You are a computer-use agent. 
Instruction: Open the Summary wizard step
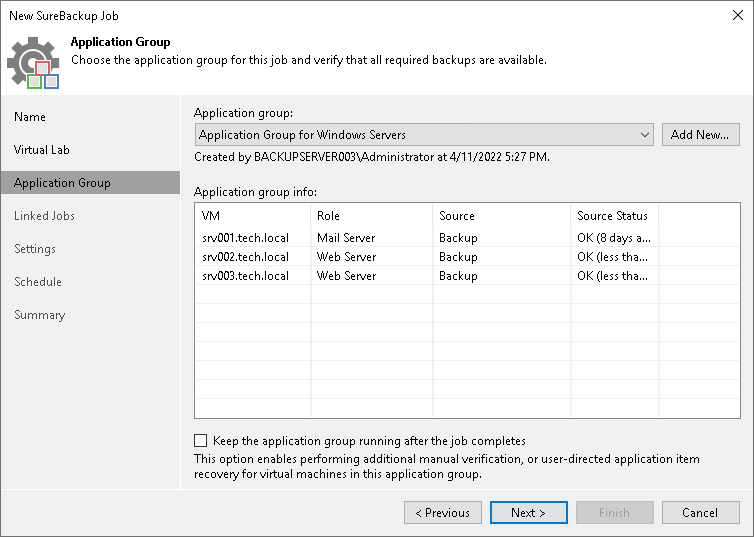click(39, 315)
